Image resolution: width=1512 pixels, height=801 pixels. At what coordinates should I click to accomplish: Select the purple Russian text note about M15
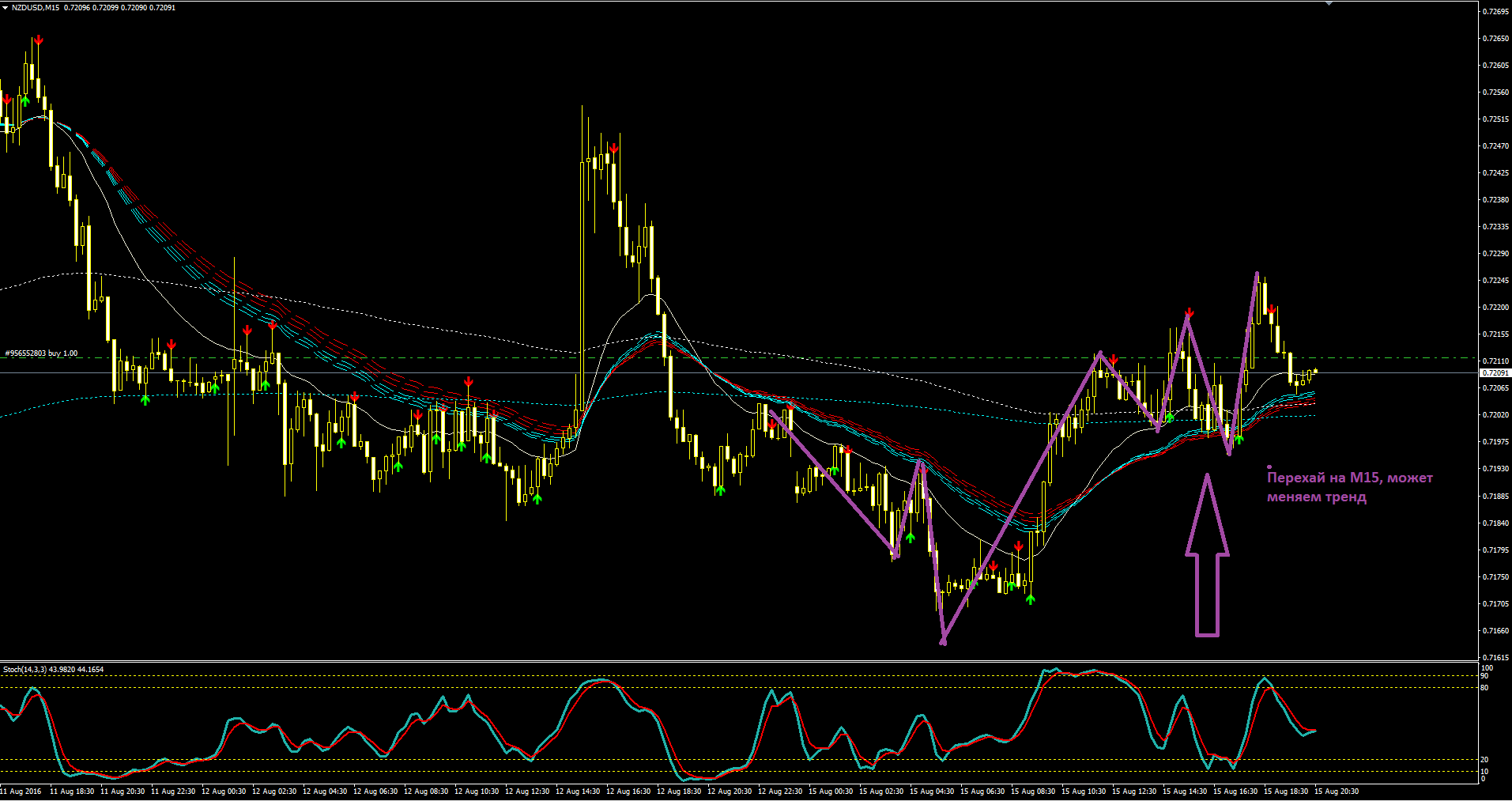[x=1349, y=487]
